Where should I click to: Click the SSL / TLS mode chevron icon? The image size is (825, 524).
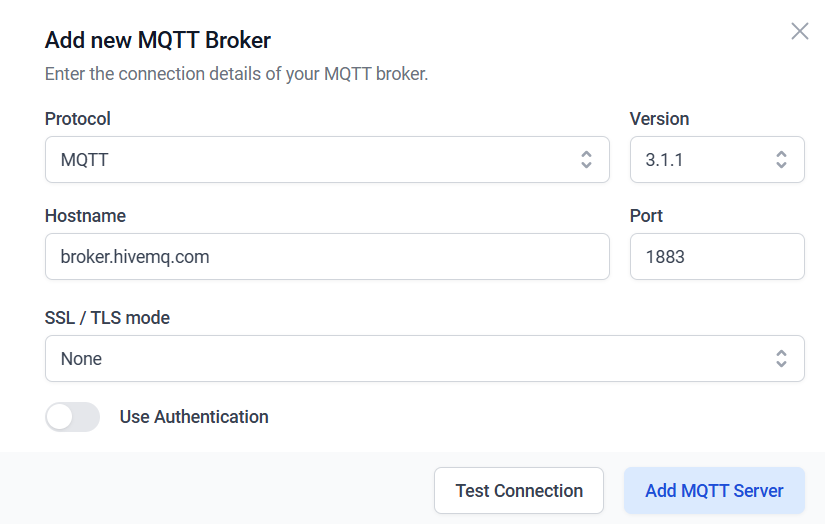[782, 358]
